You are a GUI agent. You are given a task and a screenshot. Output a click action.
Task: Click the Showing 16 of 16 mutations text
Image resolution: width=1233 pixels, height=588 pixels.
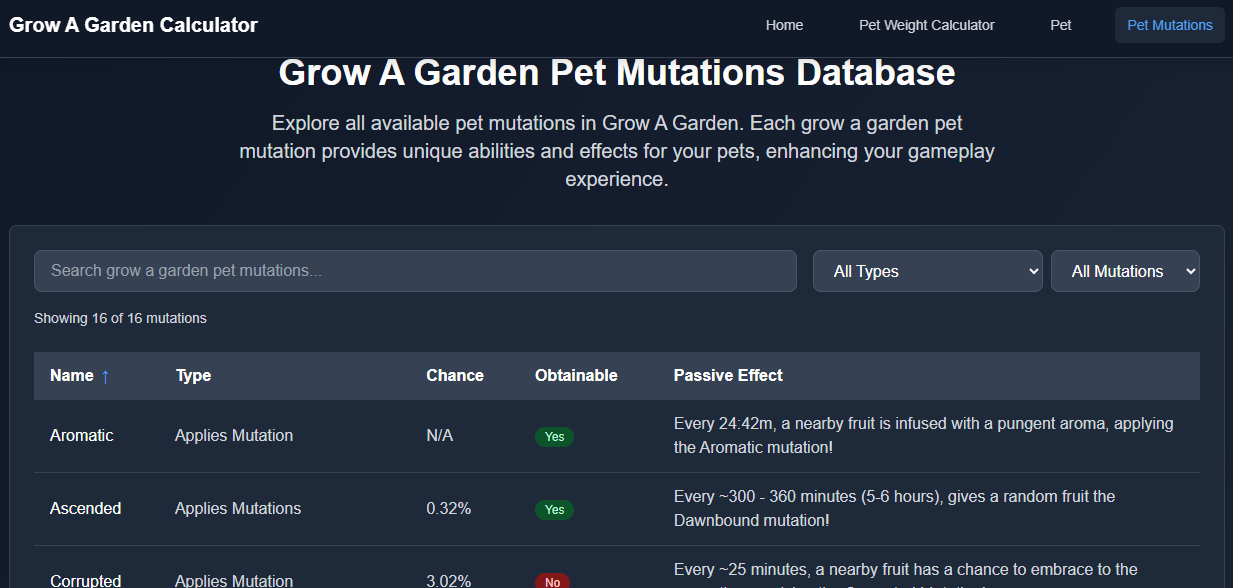point(120,318)
